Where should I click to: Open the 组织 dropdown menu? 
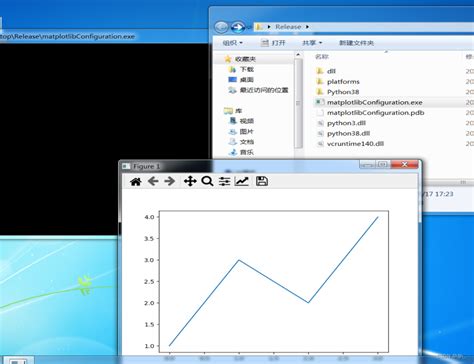tap(233, 43)
